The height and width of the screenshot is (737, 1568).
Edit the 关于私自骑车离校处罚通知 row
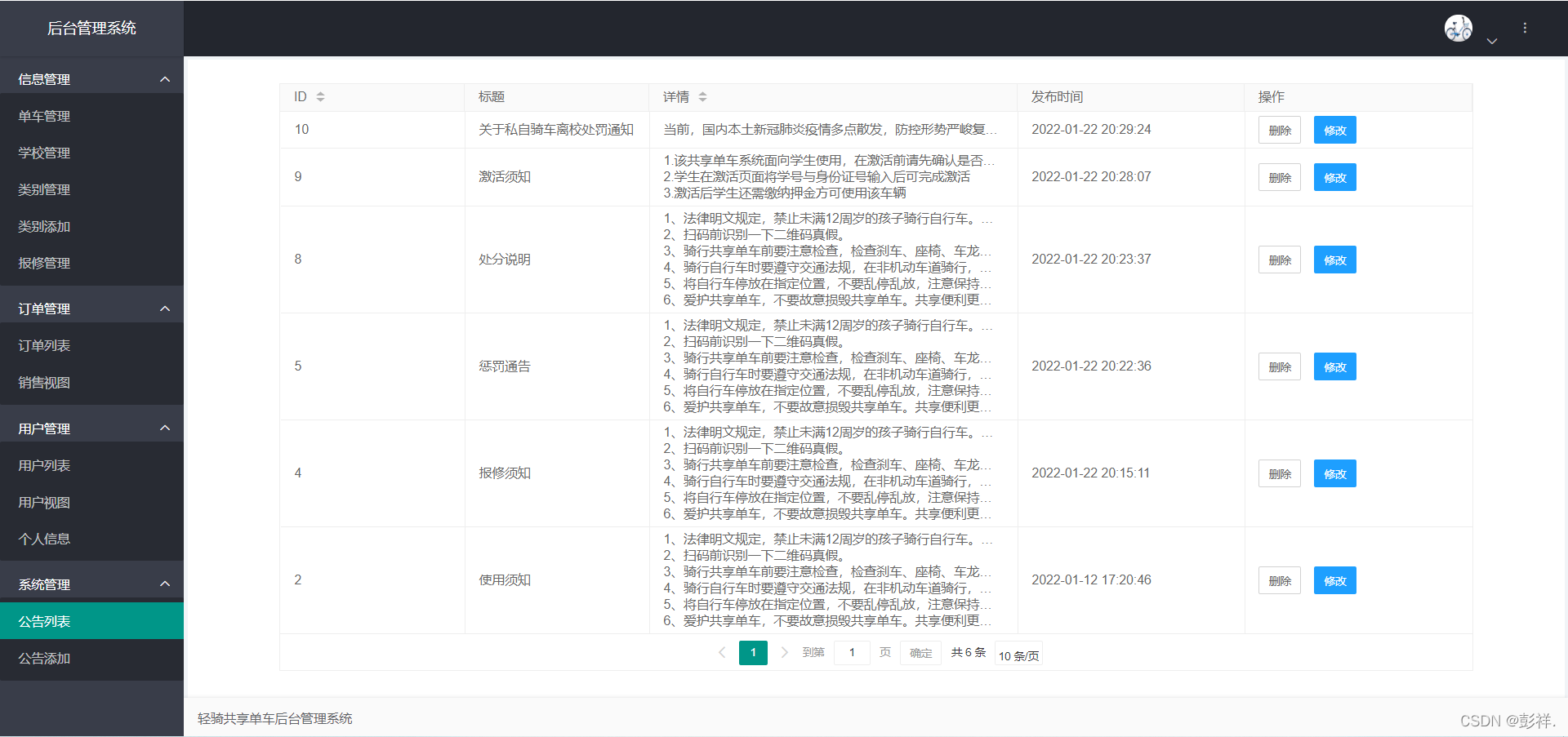(1335, 130)
